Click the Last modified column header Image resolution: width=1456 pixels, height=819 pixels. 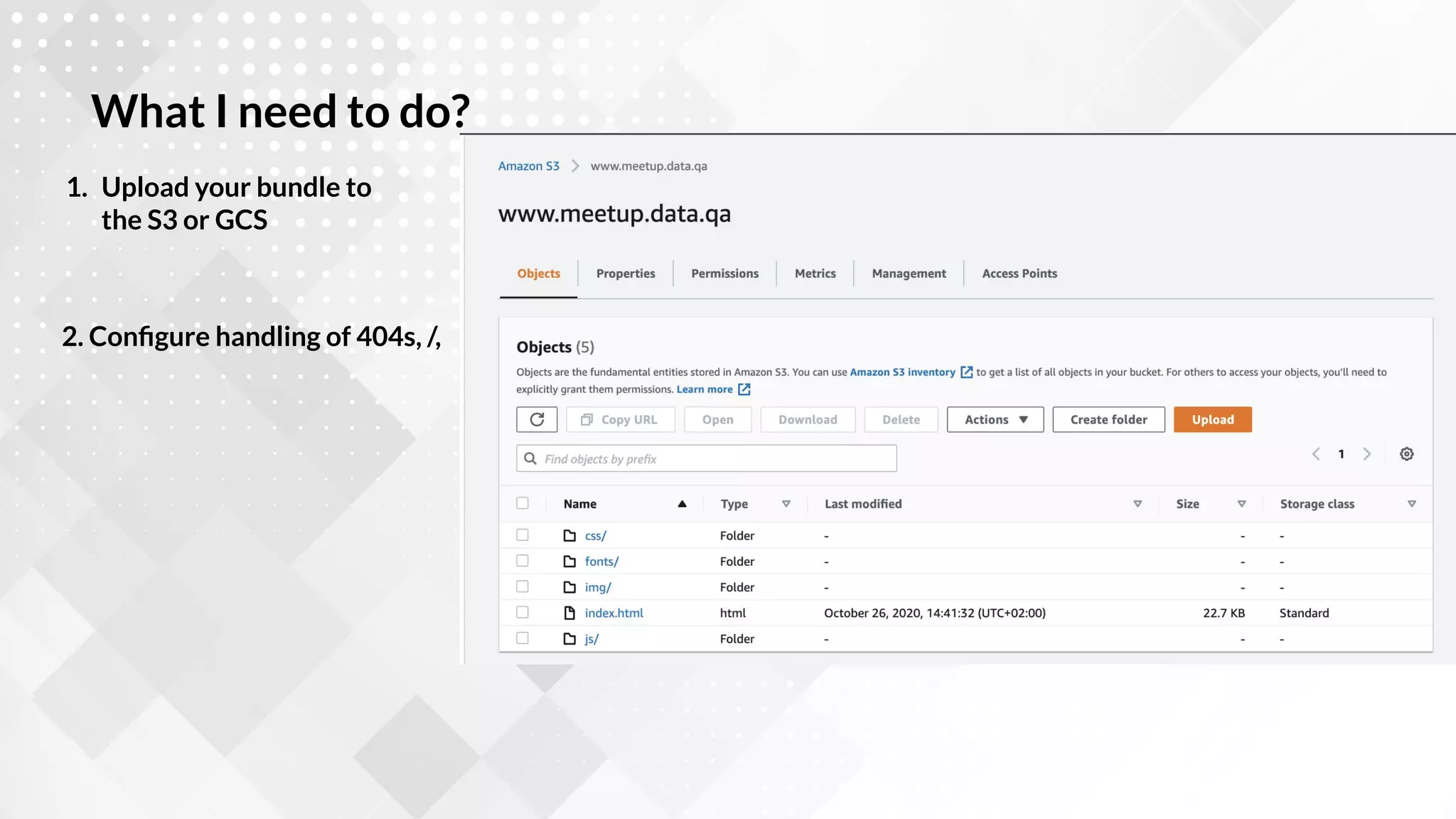(863, 503)
